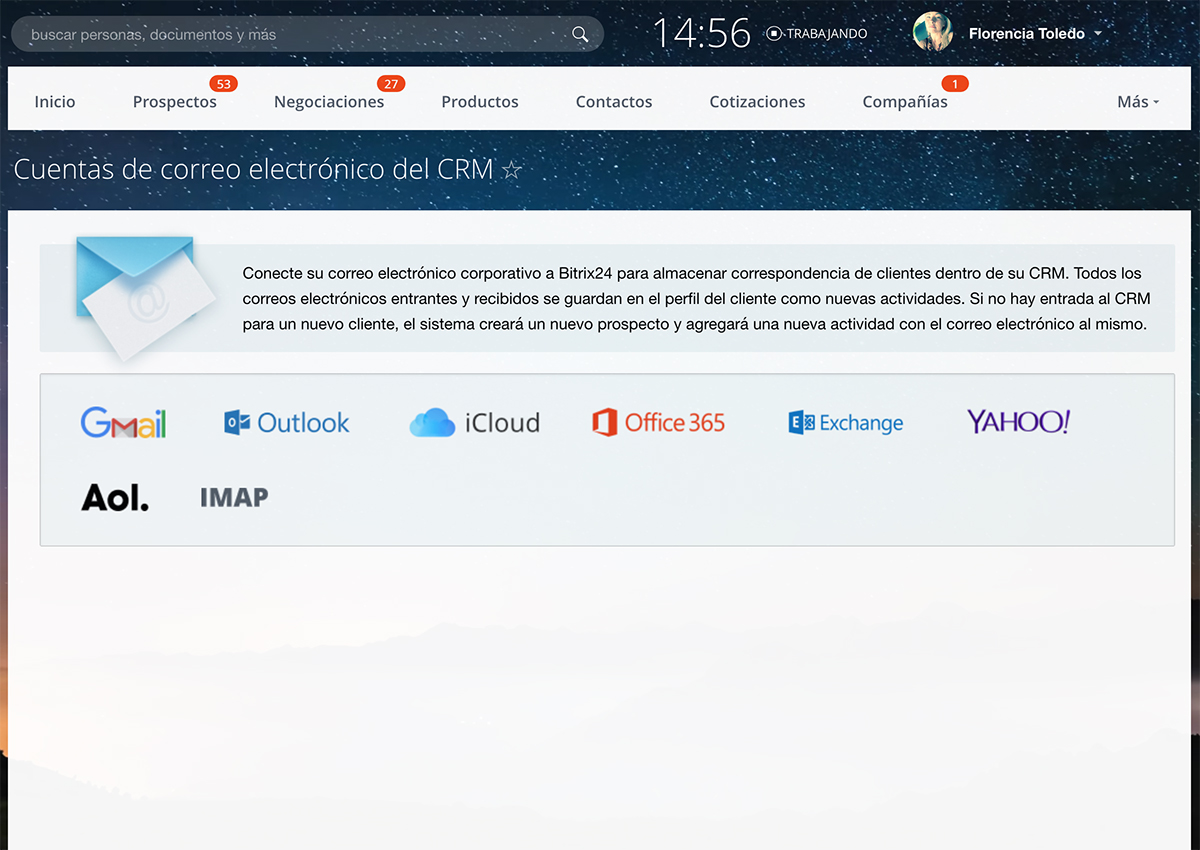Connect an iCloud mail account
1200x850 pixels.
point(475,423)
